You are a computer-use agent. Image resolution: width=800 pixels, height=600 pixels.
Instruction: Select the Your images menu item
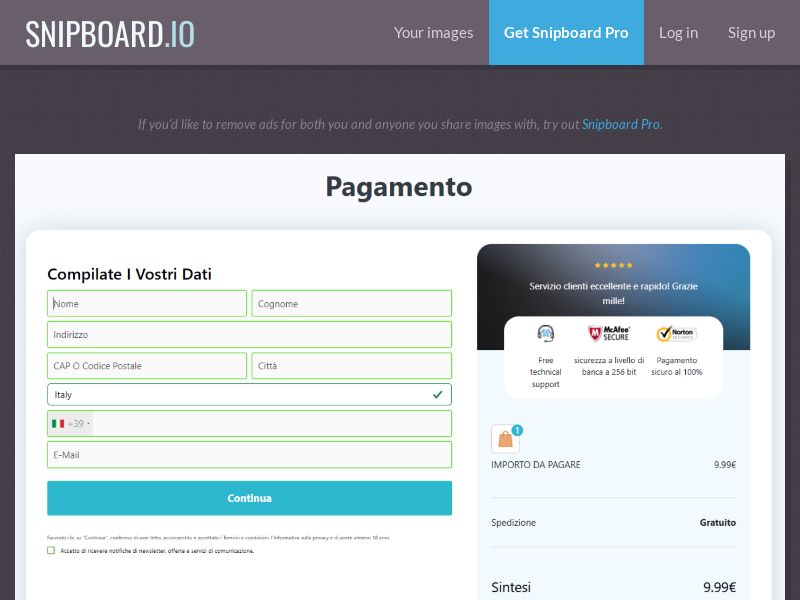[433, 32]
